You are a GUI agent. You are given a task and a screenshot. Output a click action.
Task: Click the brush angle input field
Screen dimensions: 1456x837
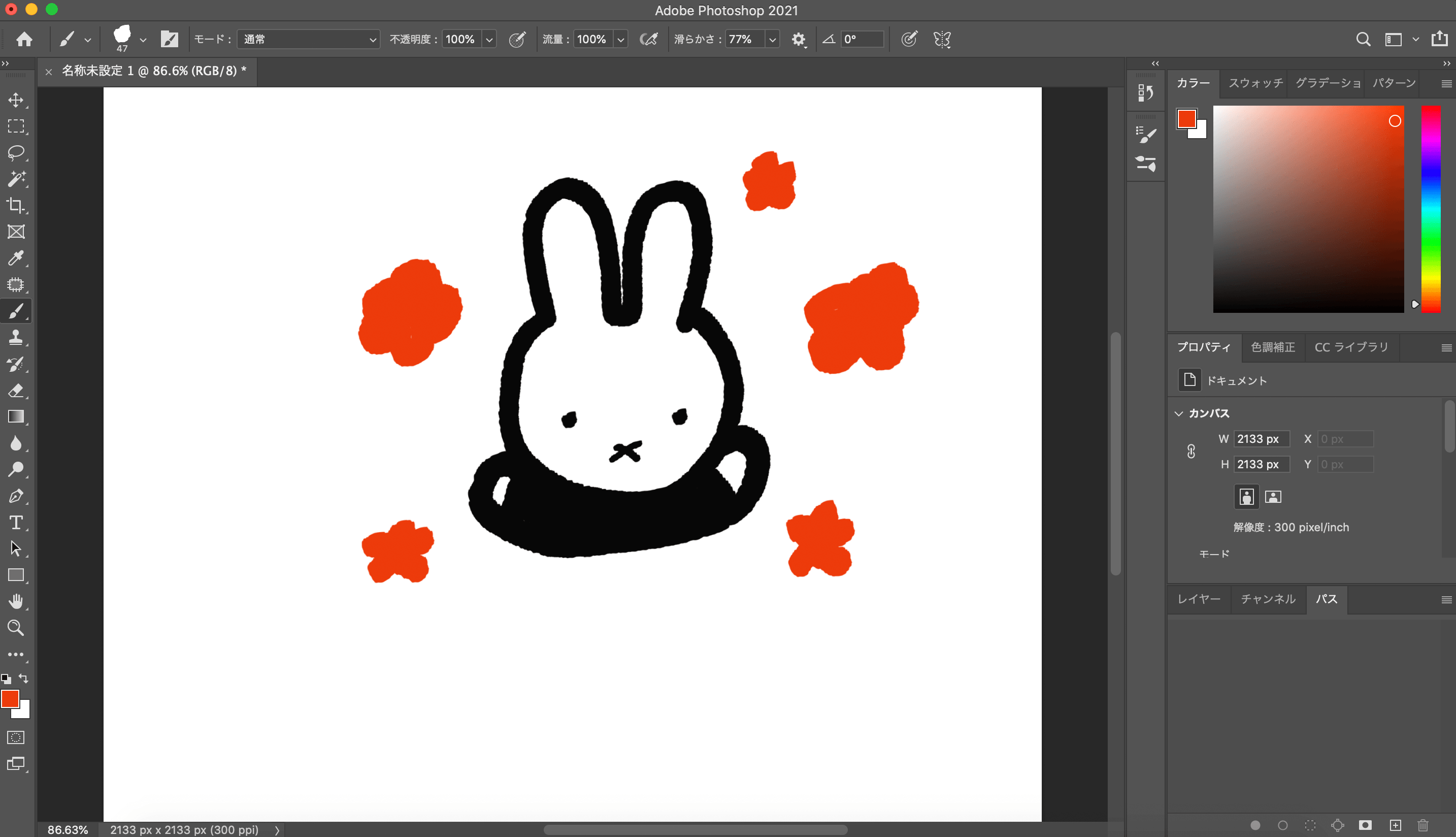tap(862, 39)
